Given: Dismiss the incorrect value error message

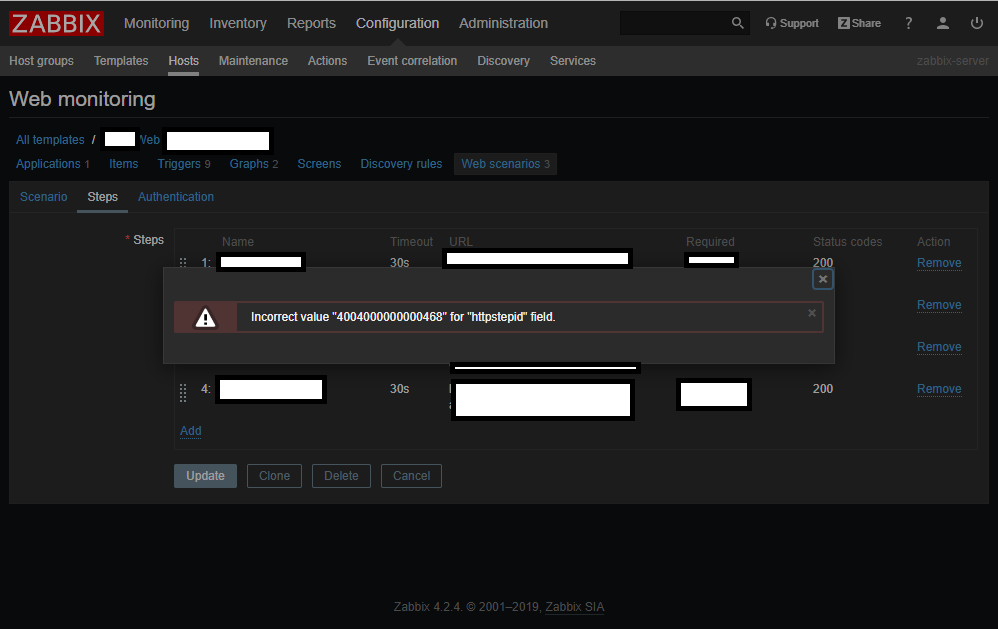Looking at the screenshot, I should pyautogui.click(x=812, y=313).
